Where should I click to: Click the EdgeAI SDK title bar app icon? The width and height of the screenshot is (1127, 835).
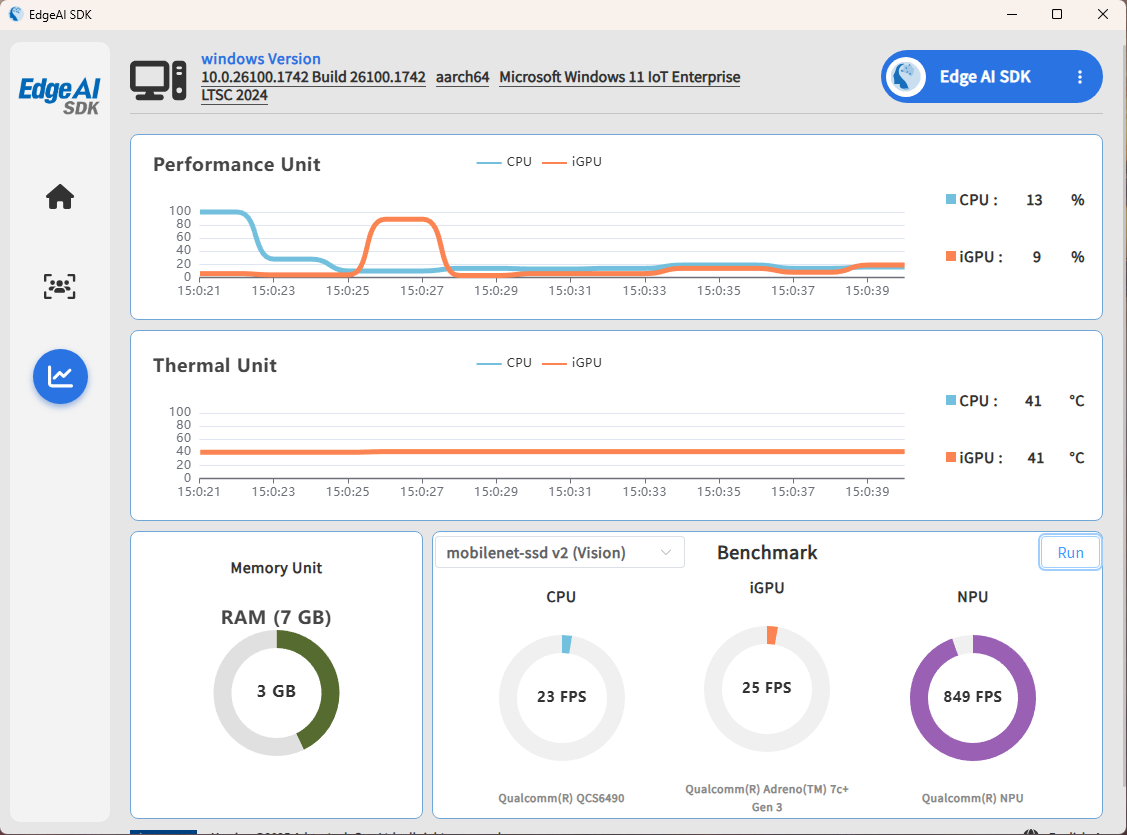click(x=16, y=14)
